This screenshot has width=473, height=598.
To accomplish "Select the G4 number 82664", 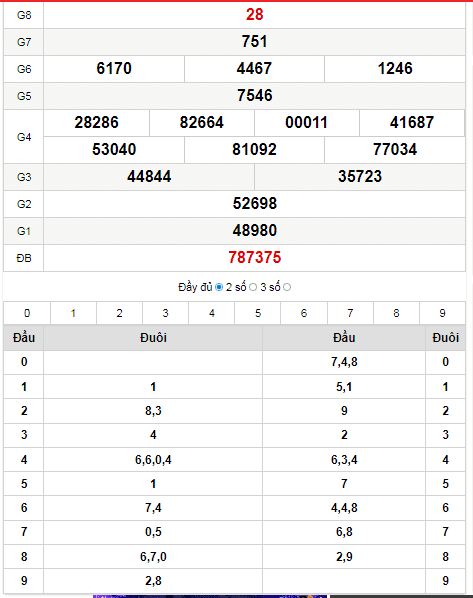I will pyautogui.click(x=202, y=123).
